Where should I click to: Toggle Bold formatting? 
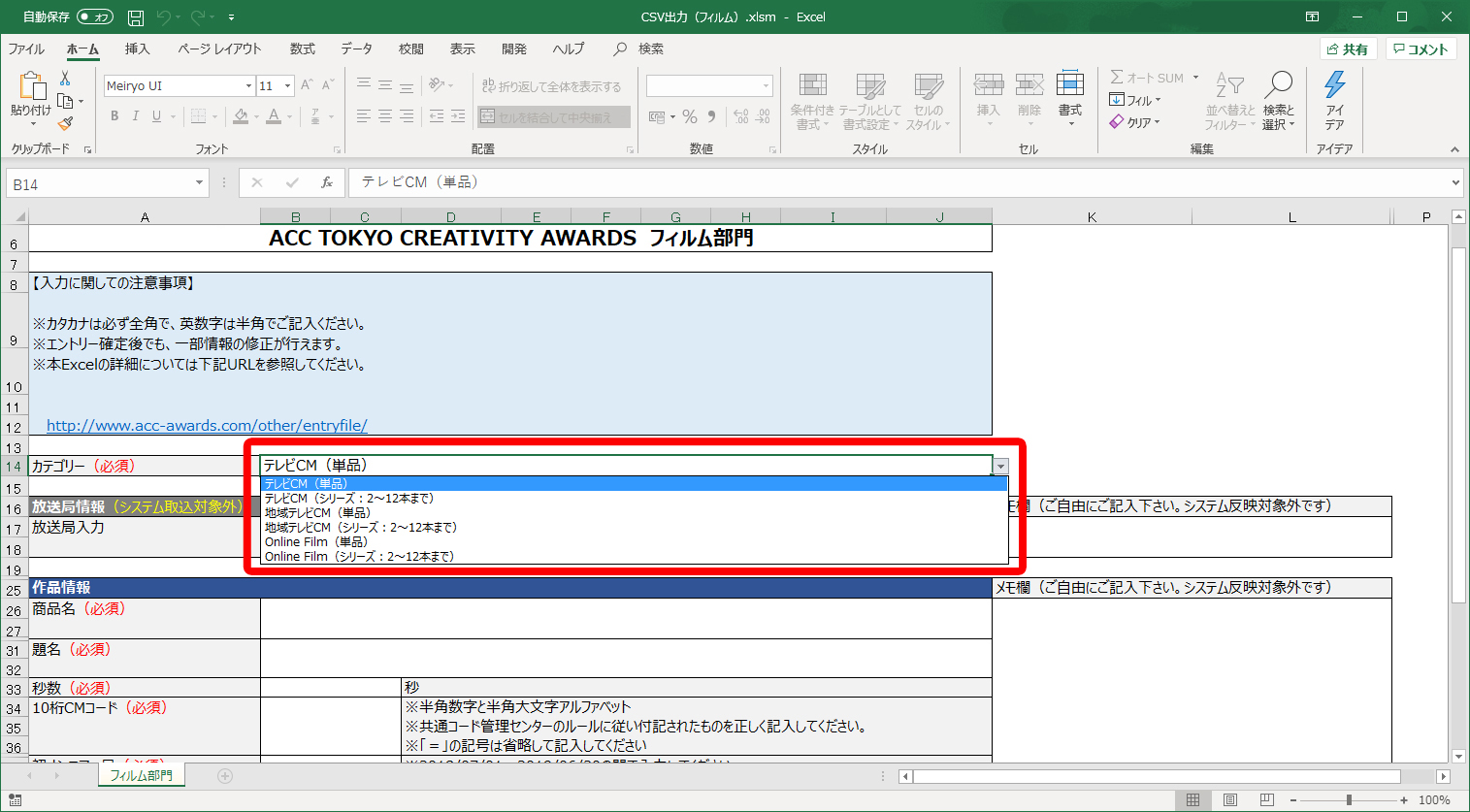(x=114, y=116)
